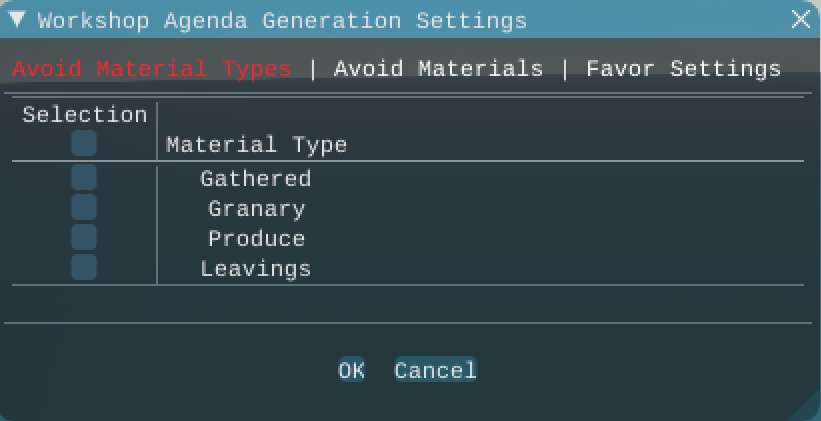
Task: Enable the Gathered material type checkbox
Action: (84, 178)
